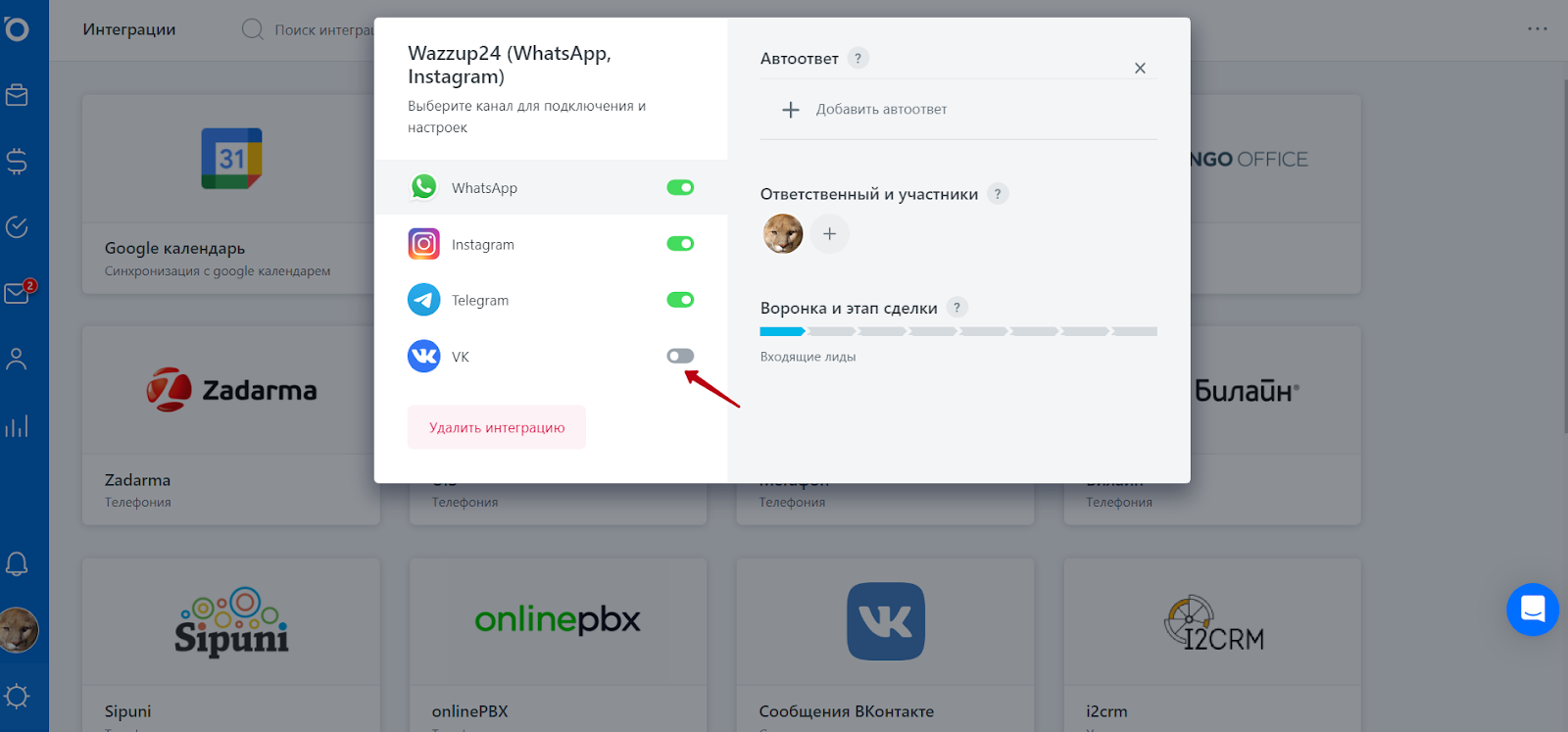Click the Входящие лиды stage label
Screen dimensions: 1568x732
pos(808,357)
